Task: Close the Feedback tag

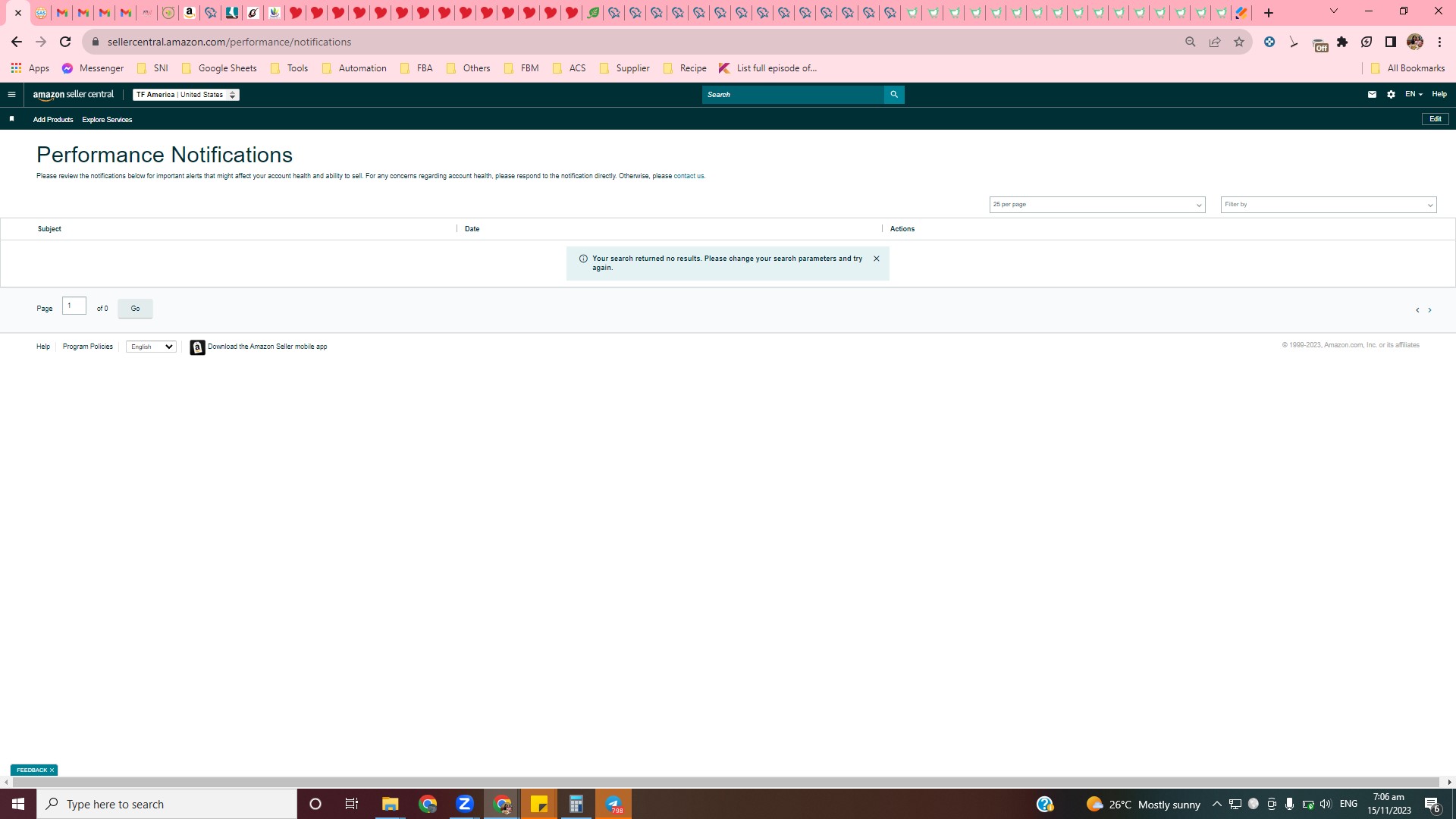Action: (52, 770)
